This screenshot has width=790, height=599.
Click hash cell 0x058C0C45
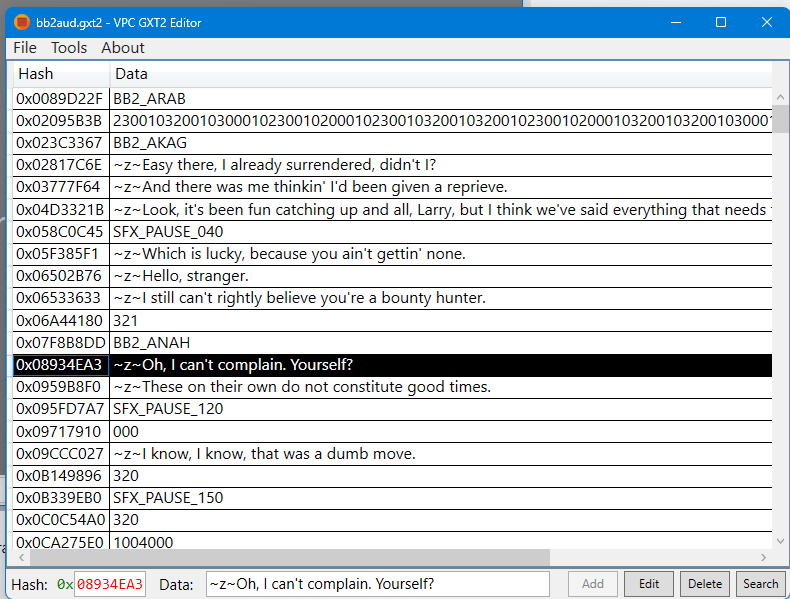tap(60, 232)
